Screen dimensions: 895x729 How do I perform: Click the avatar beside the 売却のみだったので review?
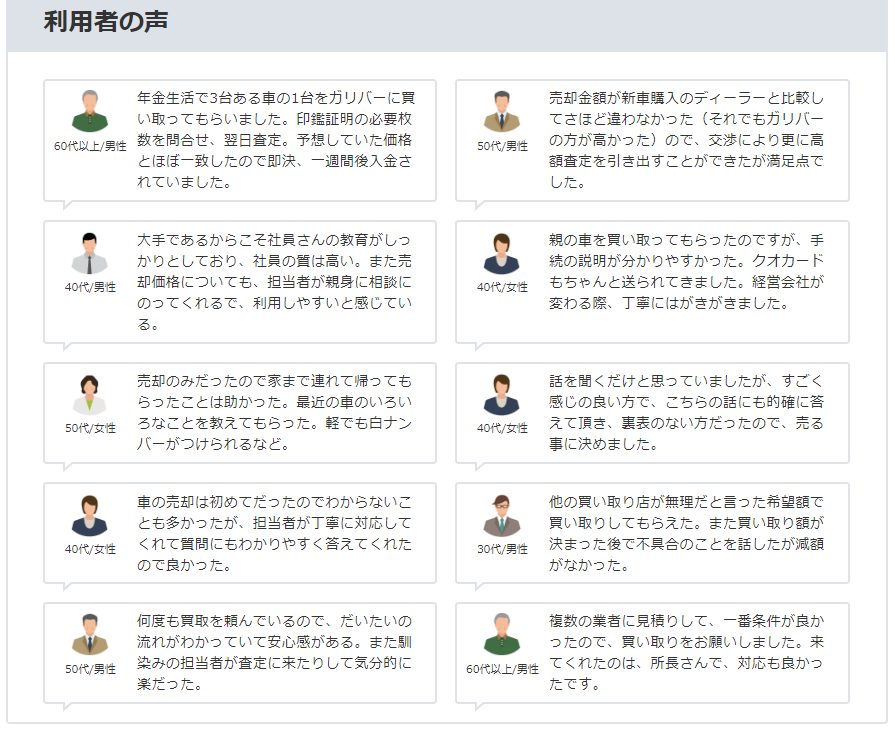point(90,394)
